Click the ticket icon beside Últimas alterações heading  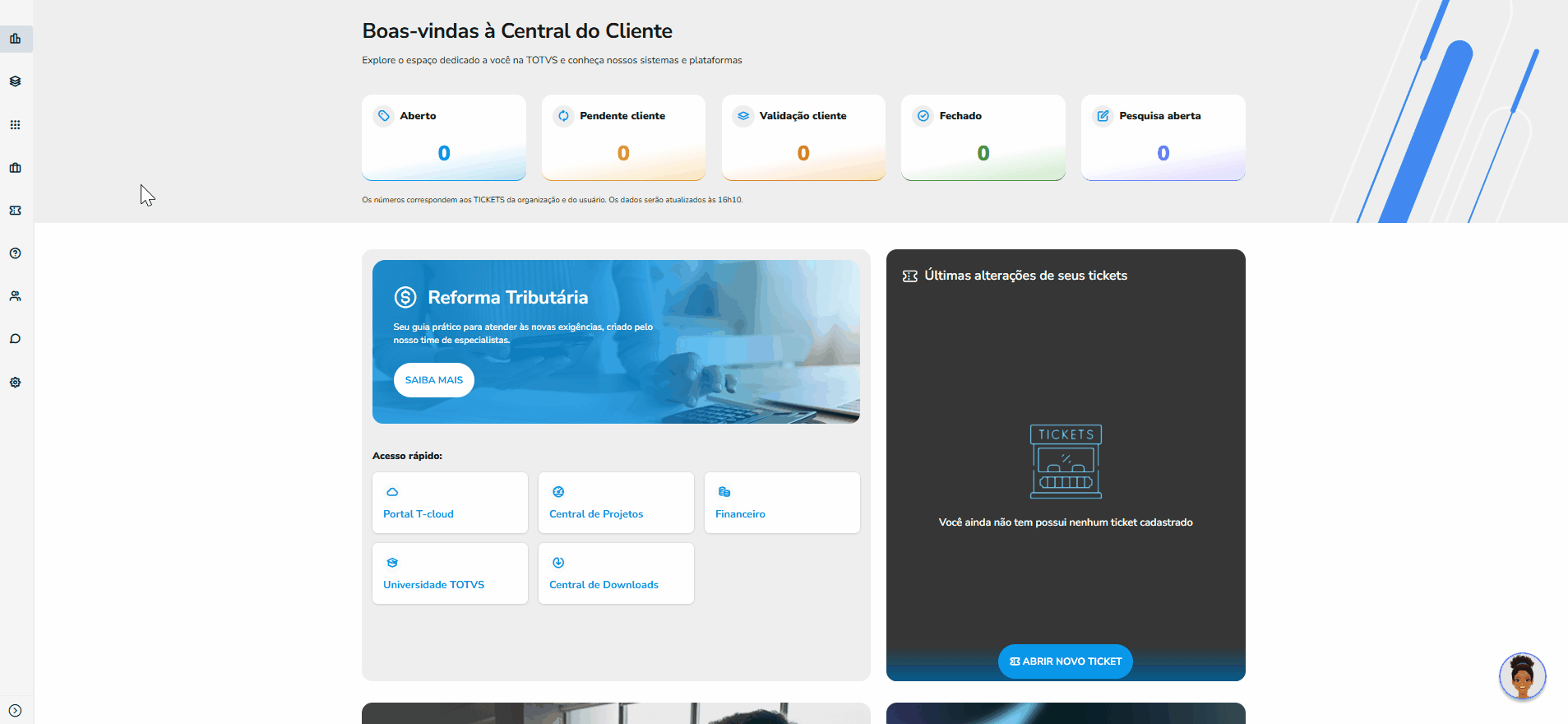point(910,276)
